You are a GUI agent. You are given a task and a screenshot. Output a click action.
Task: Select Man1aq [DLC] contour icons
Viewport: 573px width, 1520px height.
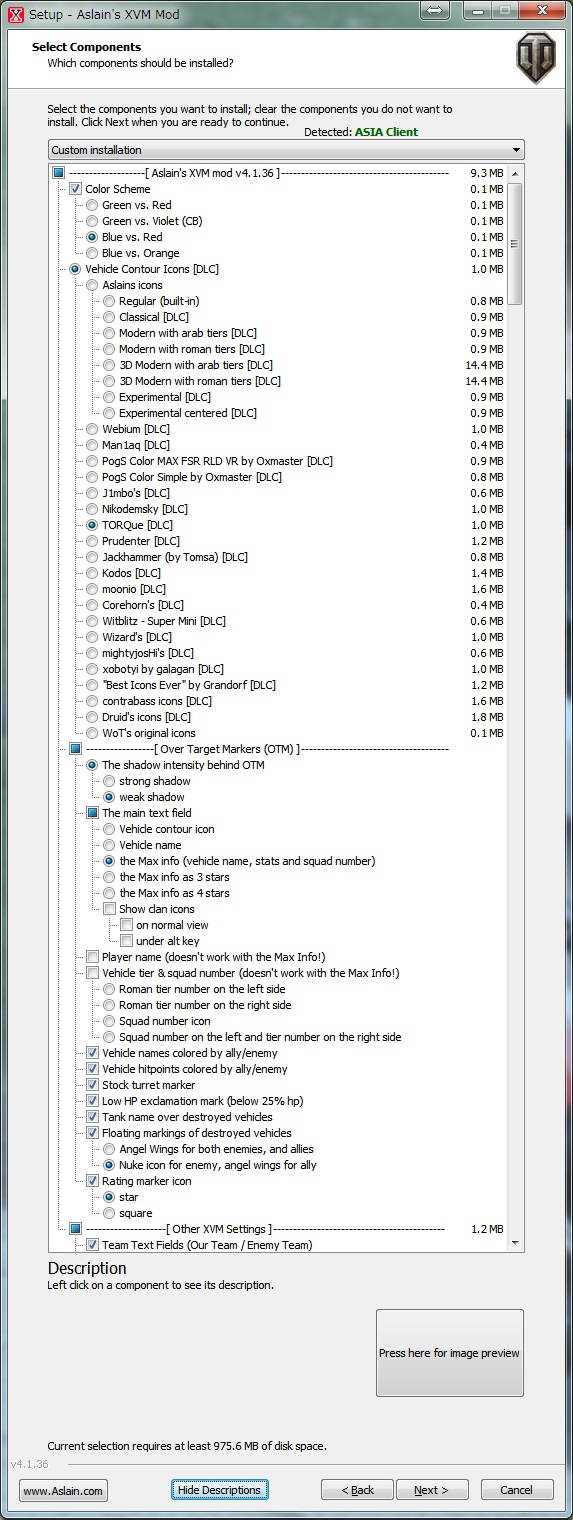(x=92, y=445)
